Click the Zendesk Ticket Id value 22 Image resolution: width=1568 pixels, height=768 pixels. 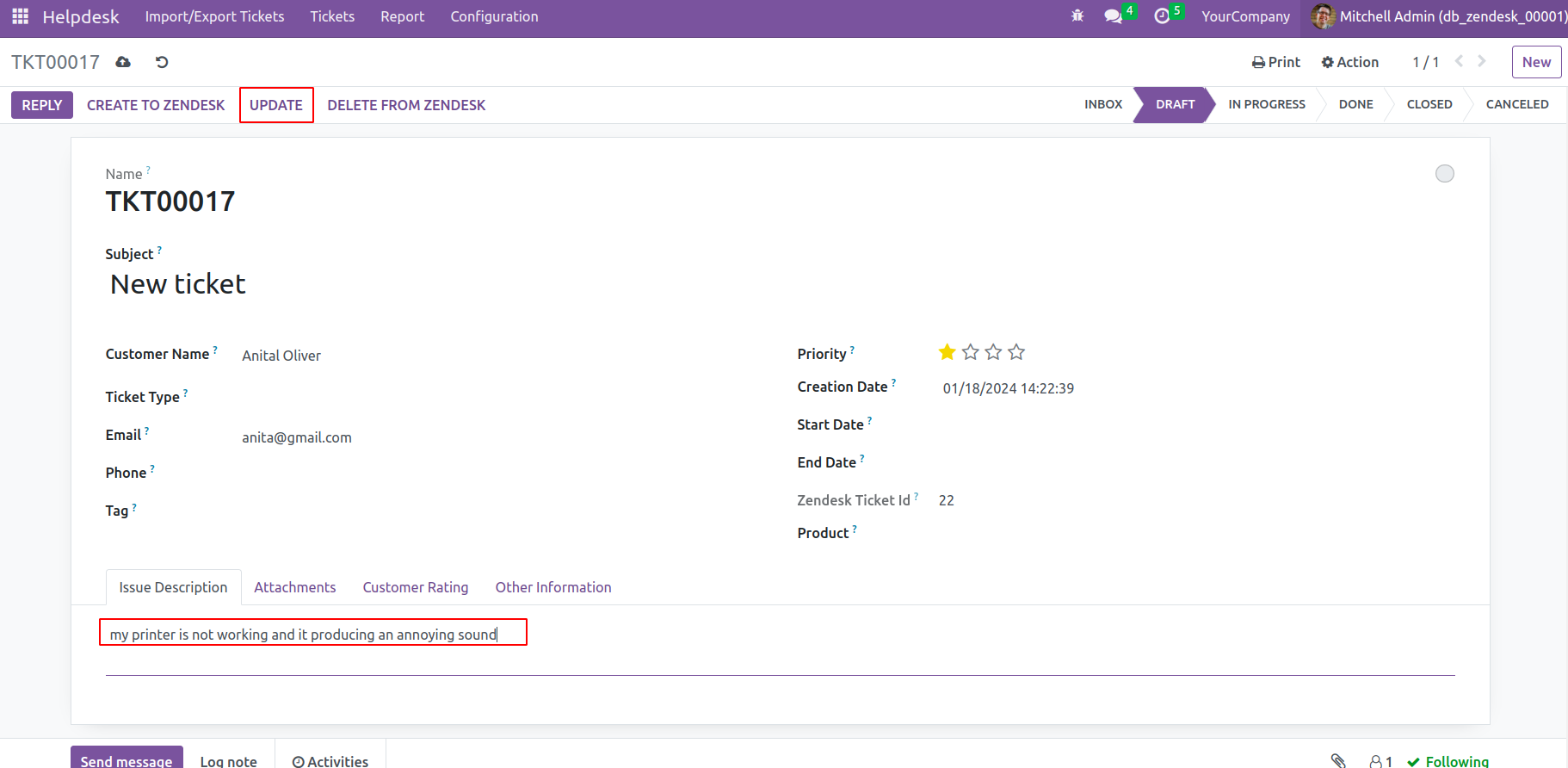[947, 500]
